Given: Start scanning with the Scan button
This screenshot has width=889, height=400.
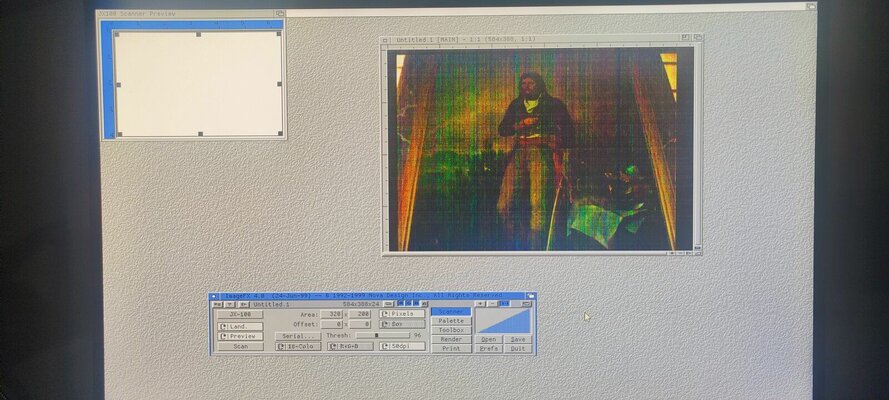Looking at the screenshot, I should click(x=240, y=347).
